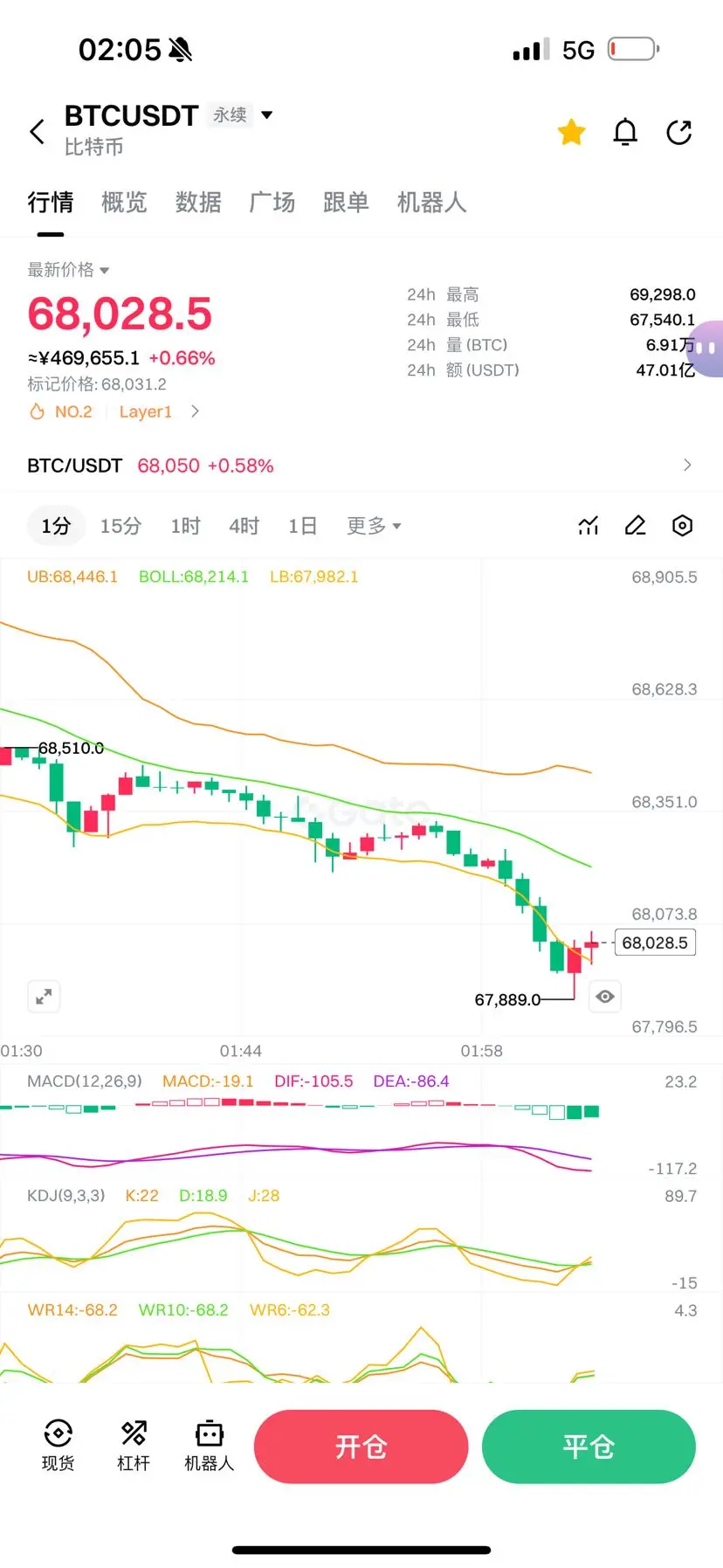Select the 1时 timeframe
723x1568 pixels.
tap(185, 526)
